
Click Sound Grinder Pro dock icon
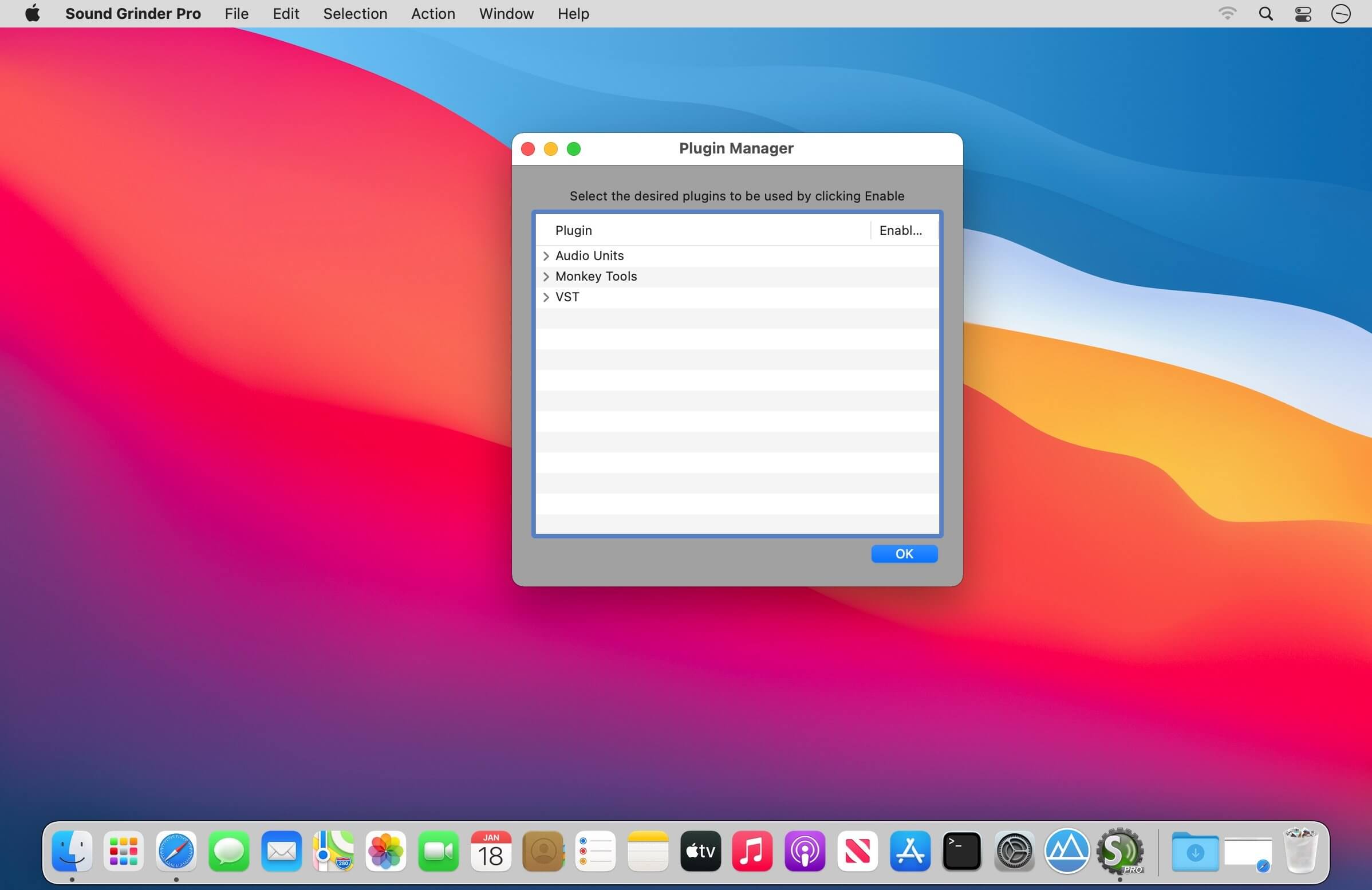pyautogui.click(x=1119, y=852)
